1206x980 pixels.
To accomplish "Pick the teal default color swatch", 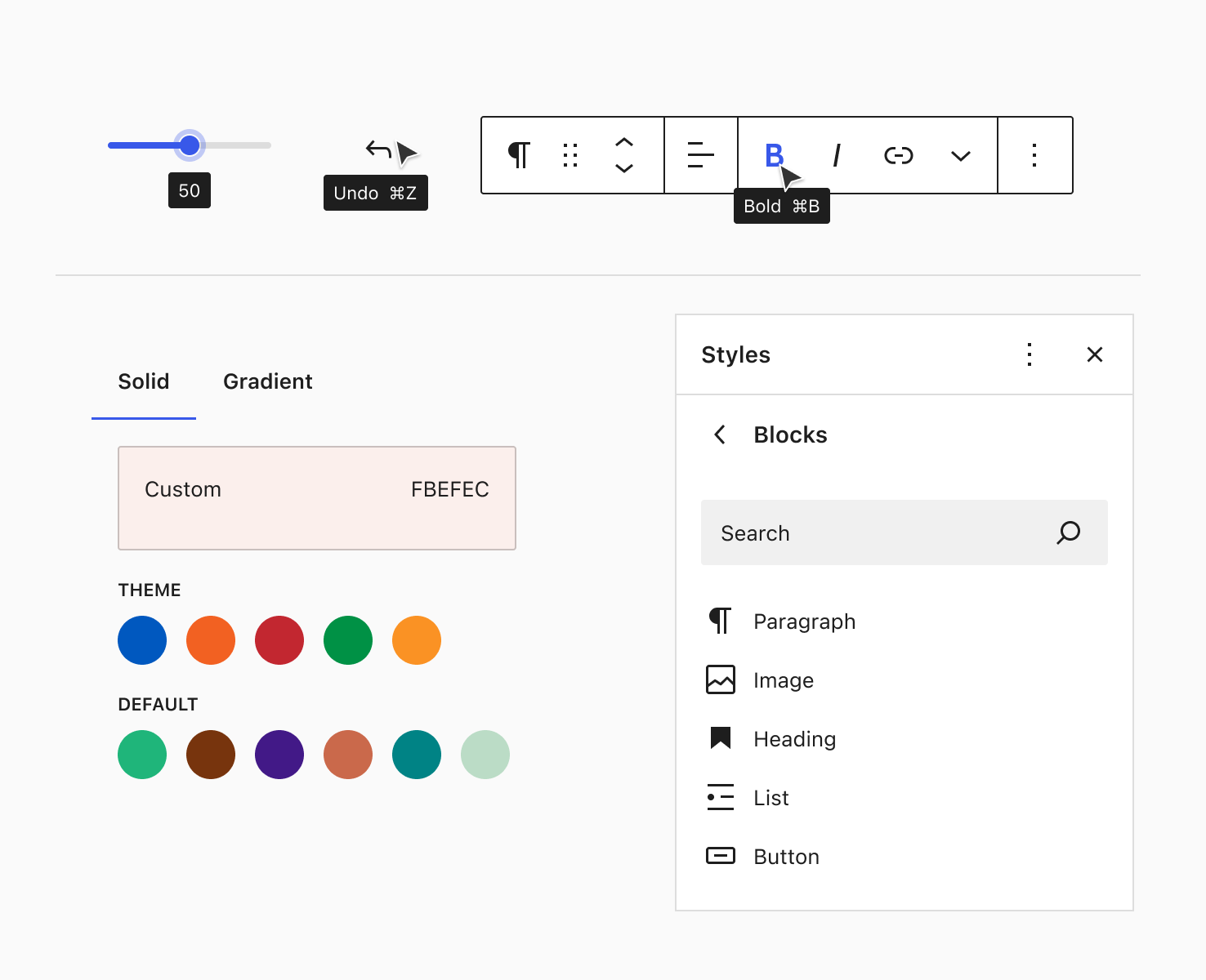I will 417,755.
